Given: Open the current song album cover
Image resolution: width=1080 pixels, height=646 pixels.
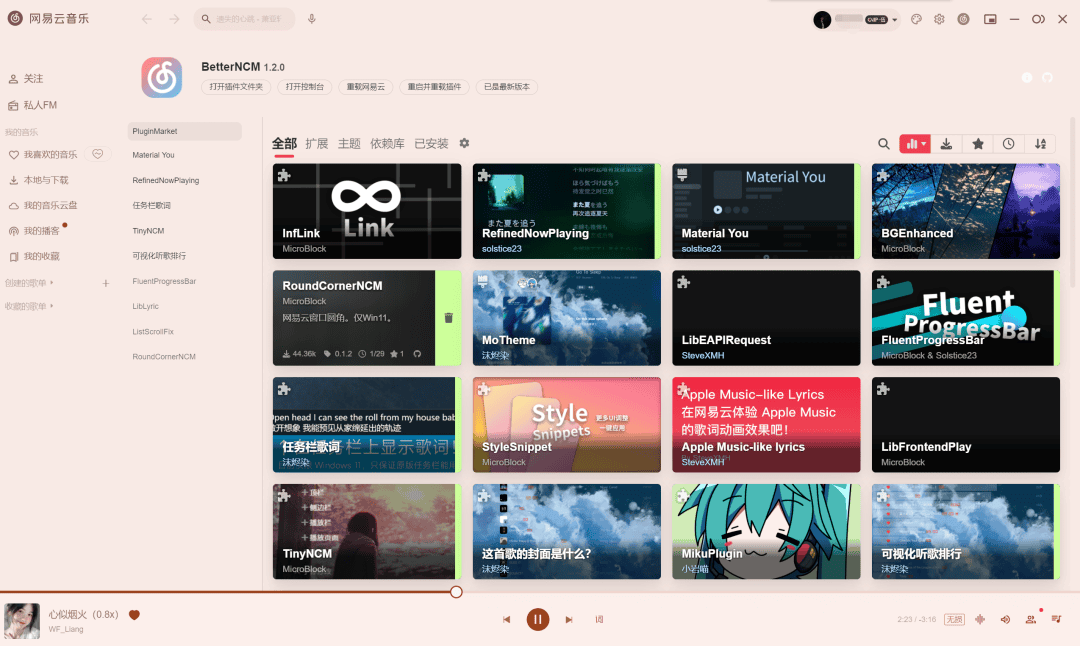Looking at the screenshot, I should coord(22,621).
